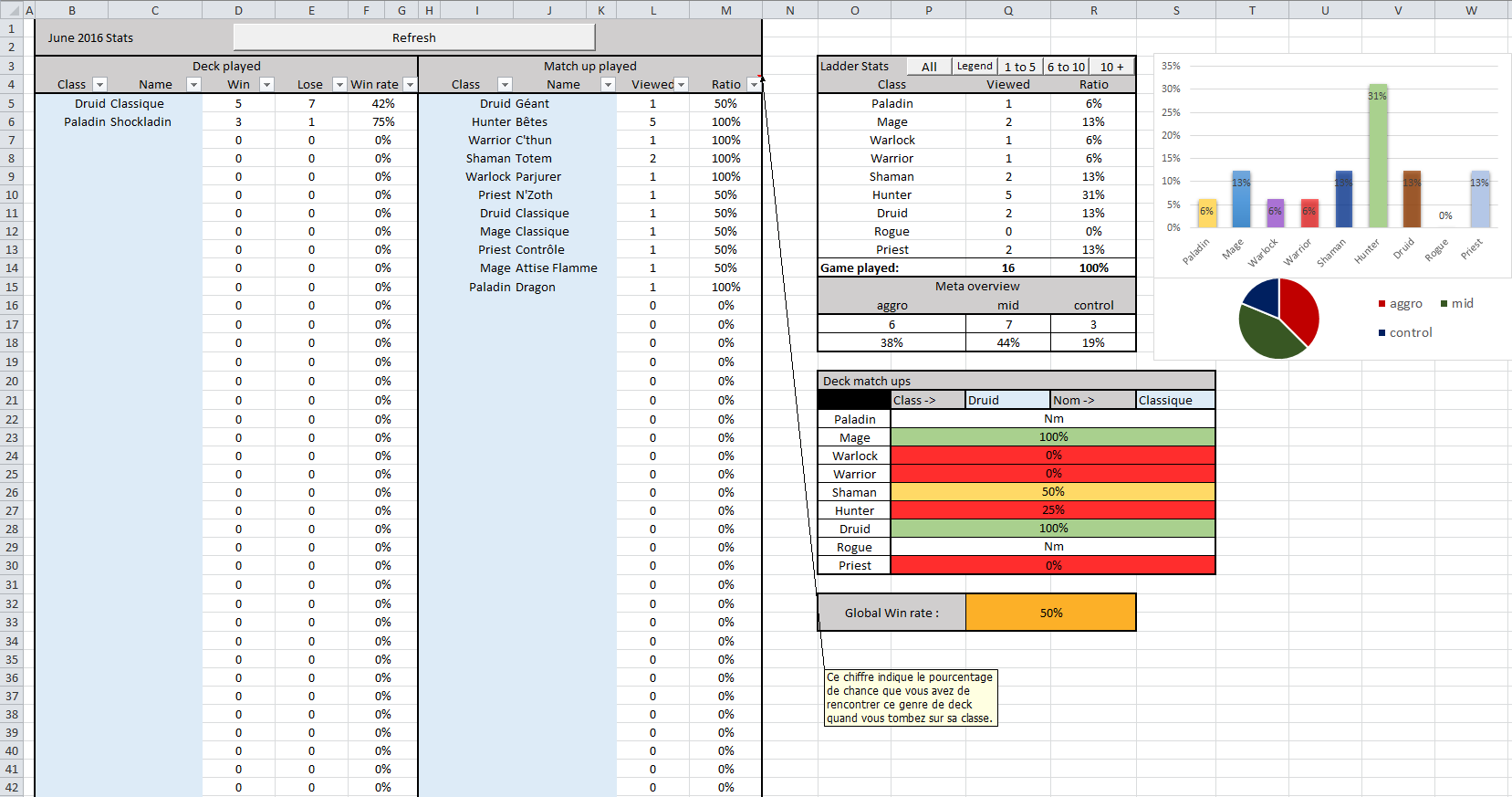Click the Paladin Dragon match up entry
1512x797 pixels.
click(x=512, y=287)
